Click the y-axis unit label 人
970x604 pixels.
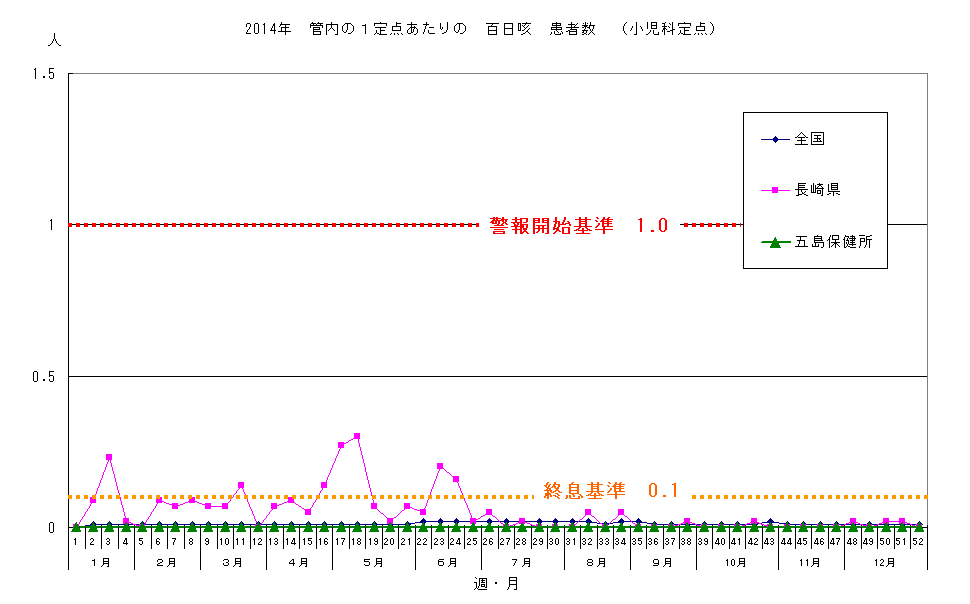(54, 40)
